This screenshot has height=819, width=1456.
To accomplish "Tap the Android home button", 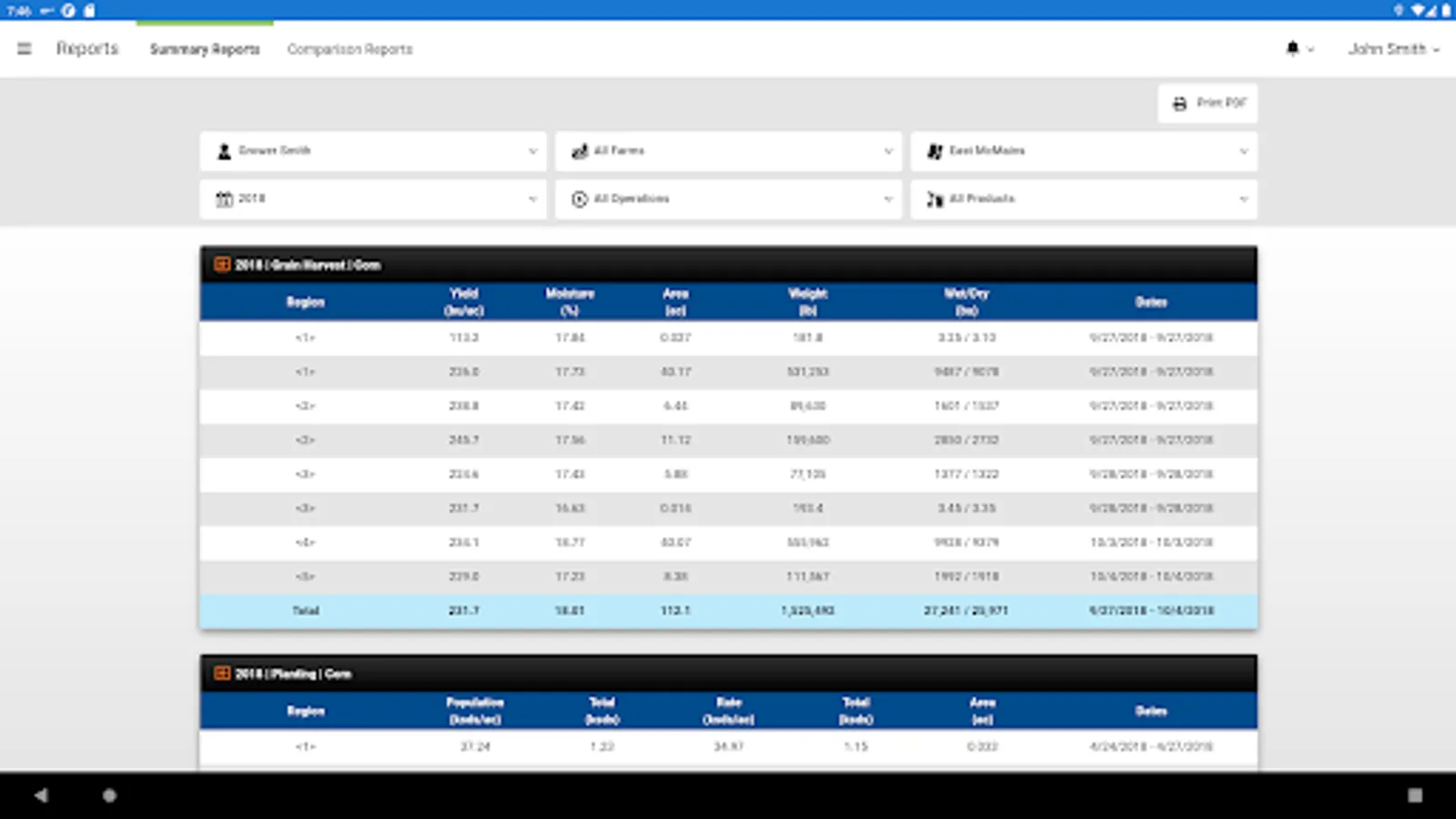I will click(109, 795).
